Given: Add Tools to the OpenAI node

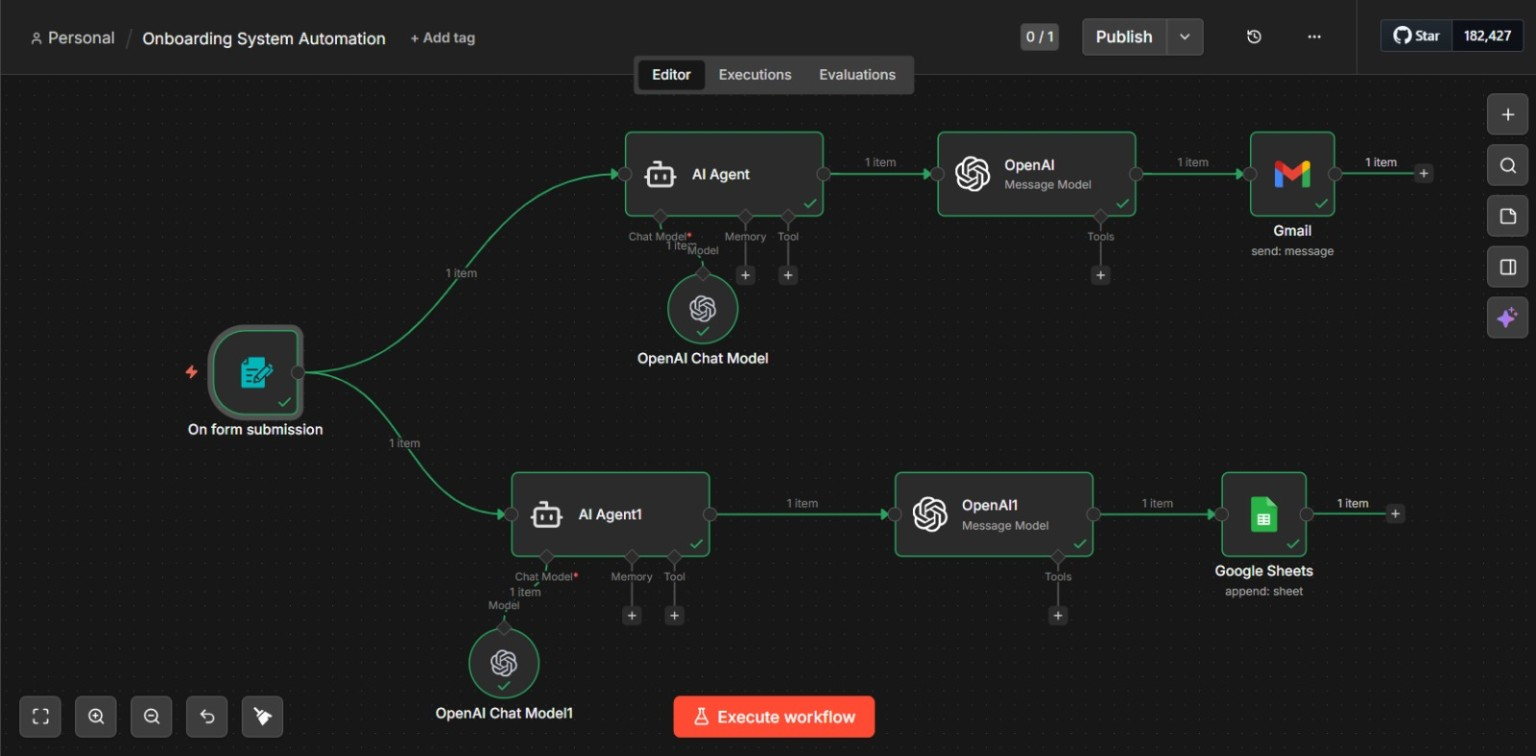Looking at the screenshot, I should pyautogui.click(x=1100, y=275).
